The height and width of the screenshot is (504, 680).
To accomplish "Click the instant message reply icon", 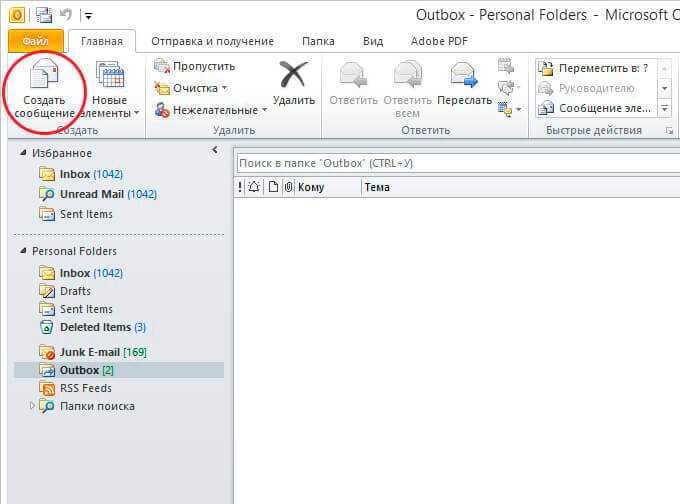I will pyautogui.click(x=506, y=88).
